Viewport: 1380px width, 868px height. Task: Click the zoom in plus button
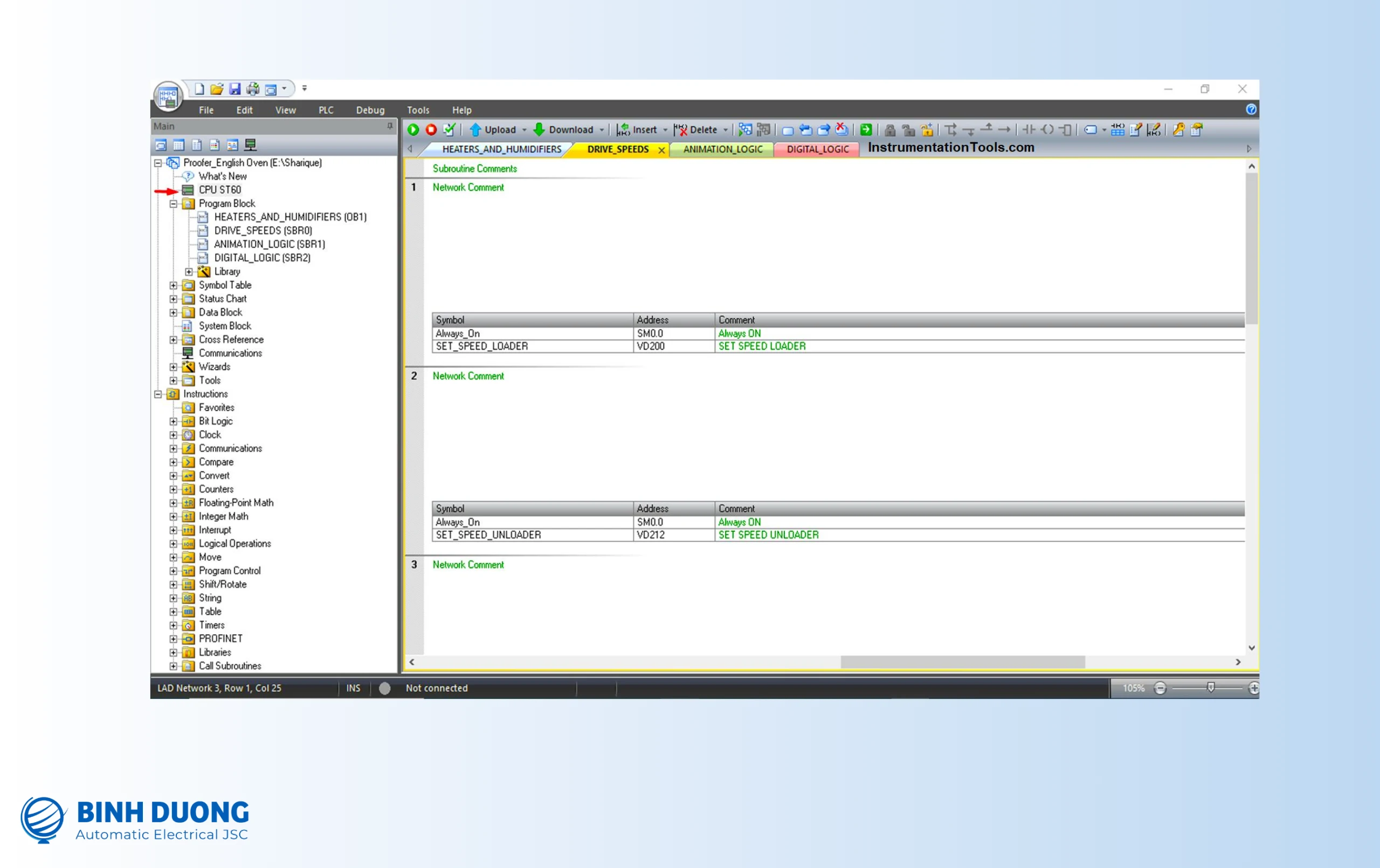(x=1253, y=688)
